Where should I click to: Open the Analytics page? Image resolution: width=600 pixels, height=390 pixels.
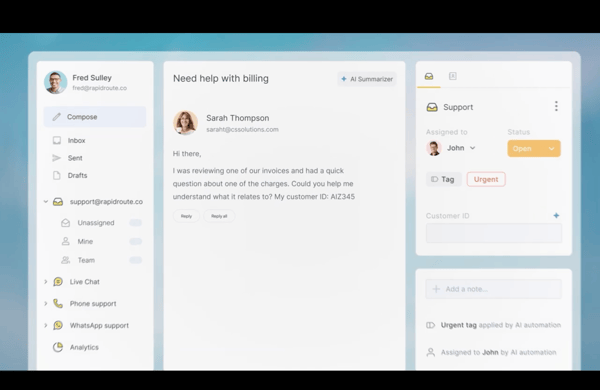84,347
